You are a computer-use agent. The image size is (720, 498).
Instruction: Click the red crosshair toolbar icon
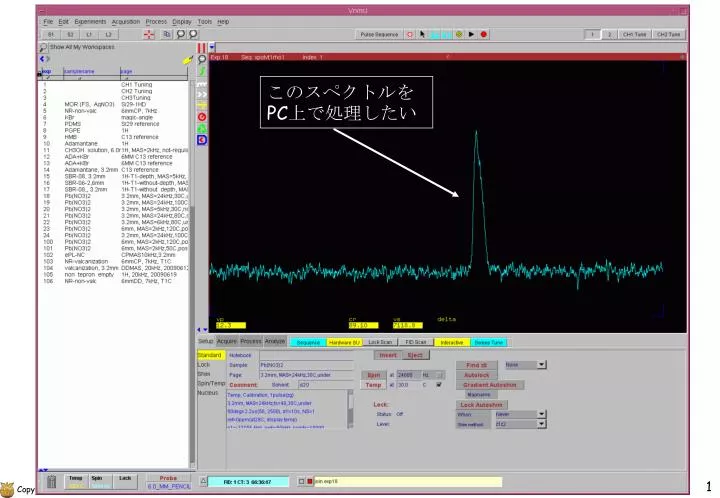point(149,35)
